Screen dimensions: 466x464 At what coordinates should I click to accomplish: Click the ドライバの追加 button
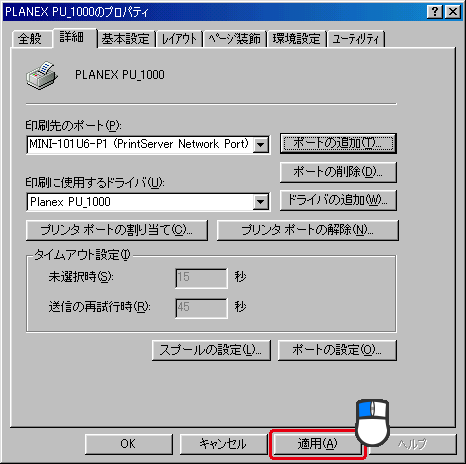(x=338, y=200)
